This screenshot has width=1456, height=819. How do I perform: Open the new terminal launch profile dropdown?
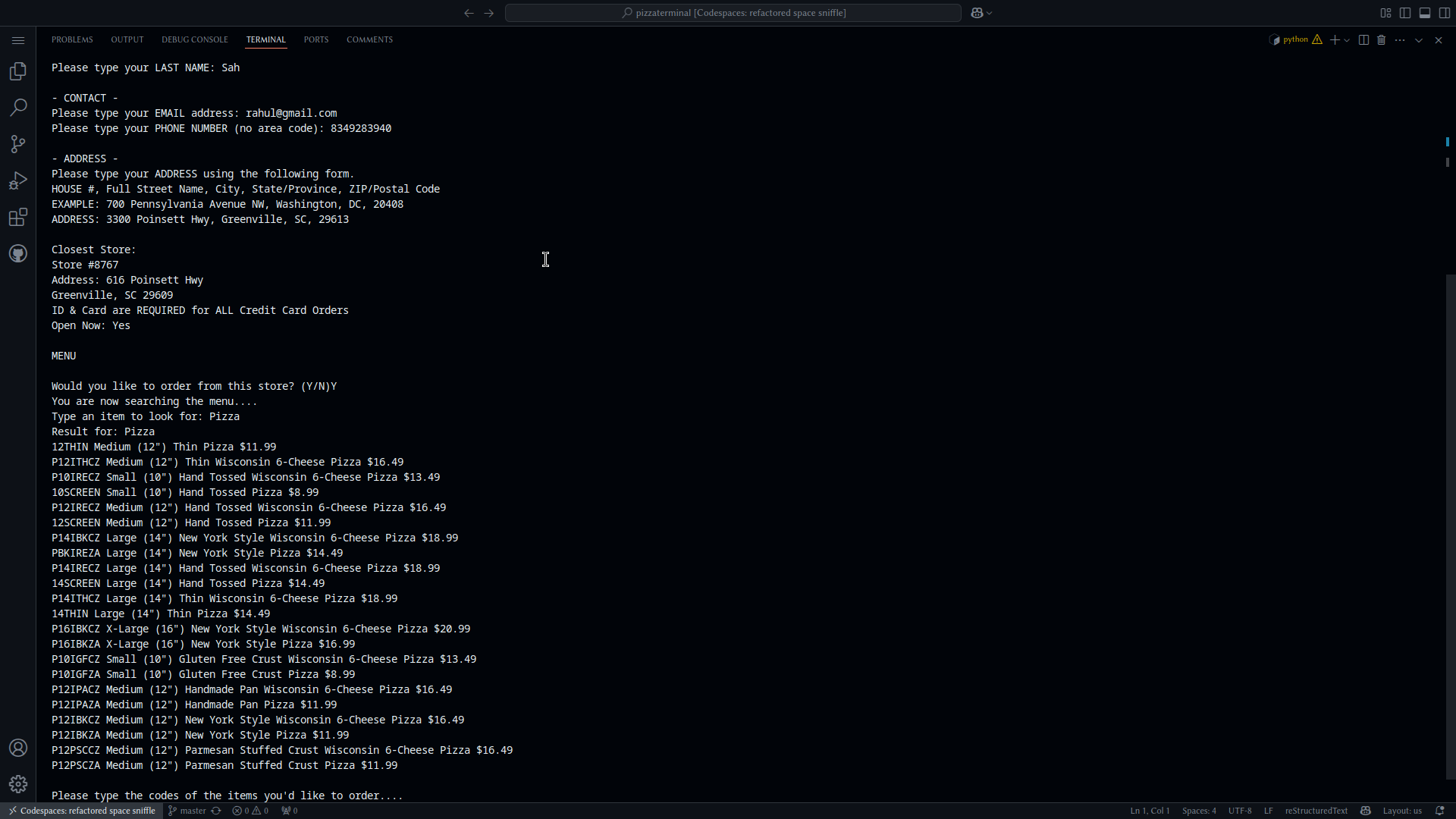click(1347, 40)
